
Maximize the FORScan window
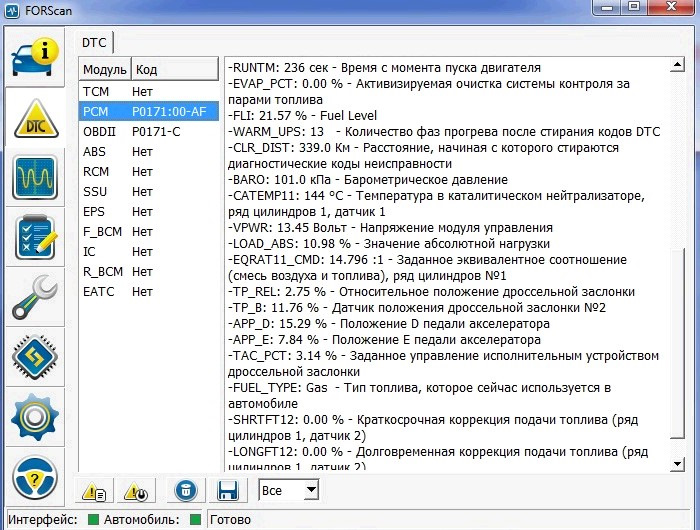634,7
